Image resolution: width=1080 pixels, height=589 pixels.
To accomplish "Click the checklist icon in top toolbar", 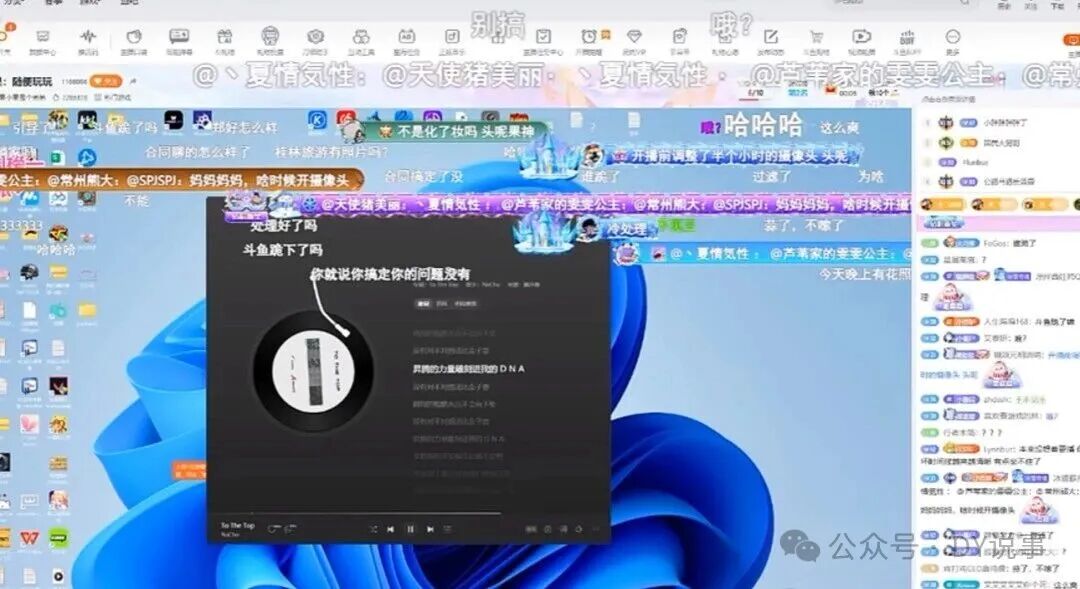I will 543,37.
